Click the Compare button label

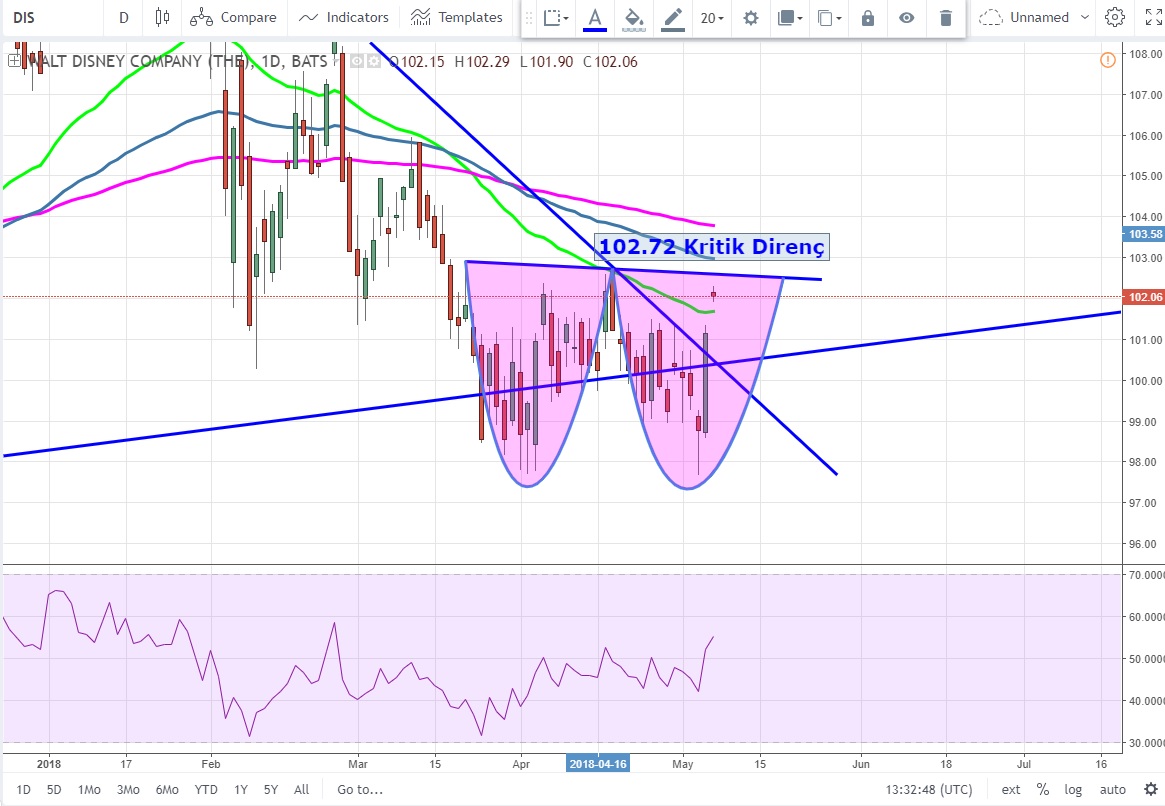pos(248,17)
